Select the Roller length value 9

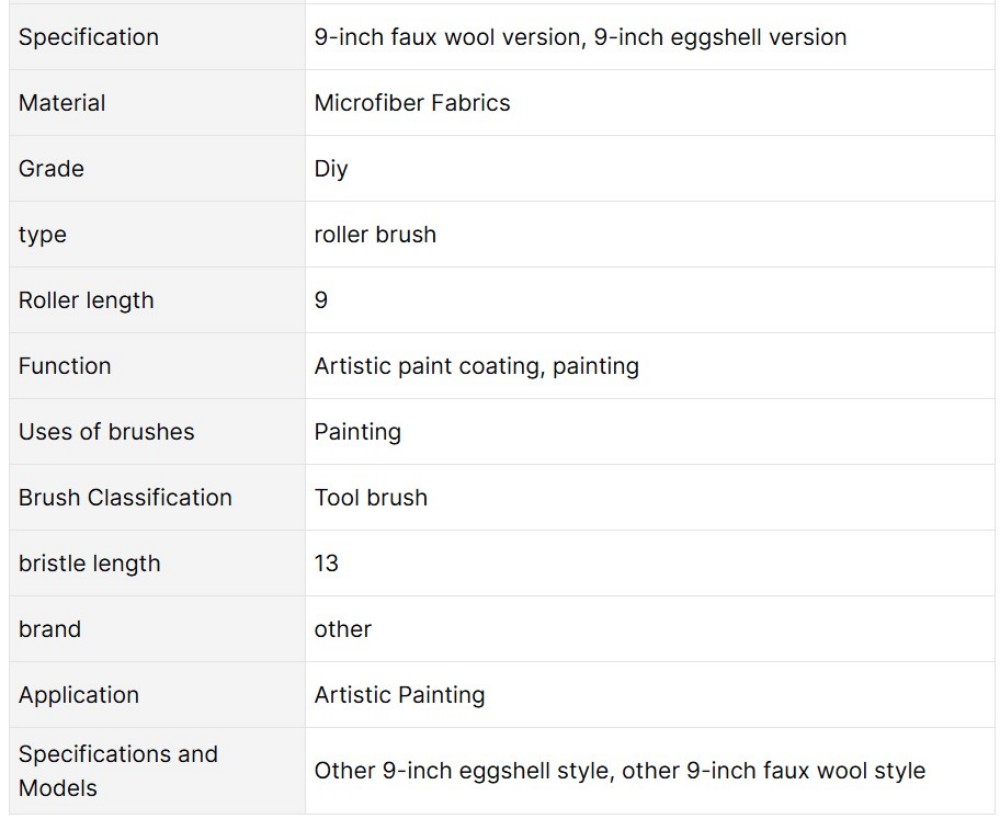tap(321, 300)
